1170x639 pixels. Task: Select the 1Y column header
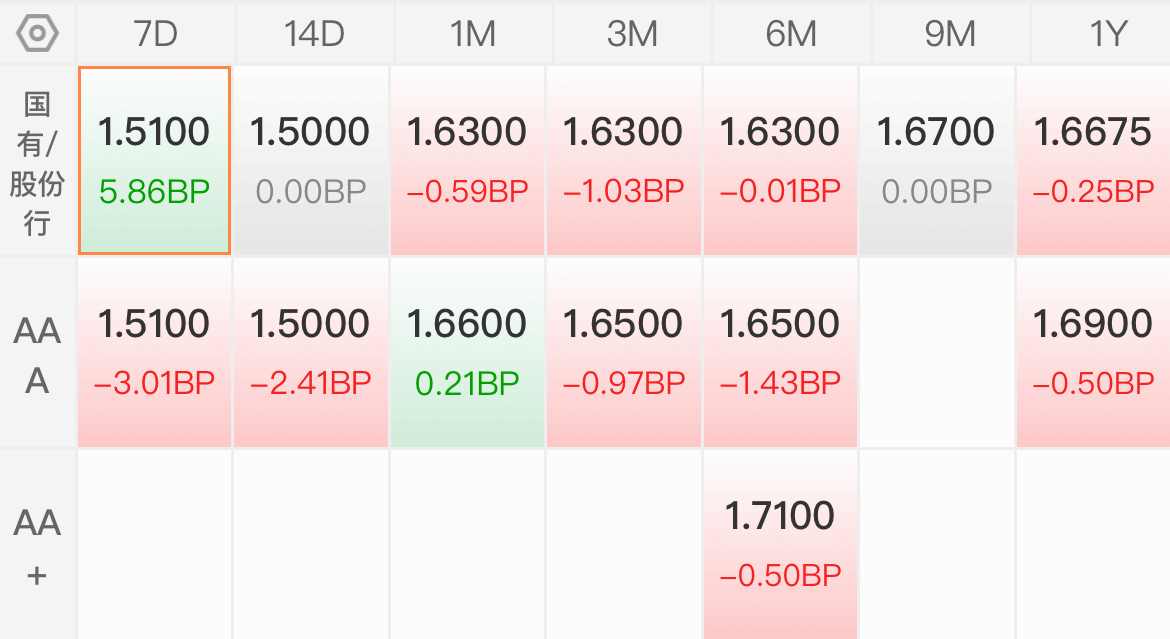(1101, 34)
